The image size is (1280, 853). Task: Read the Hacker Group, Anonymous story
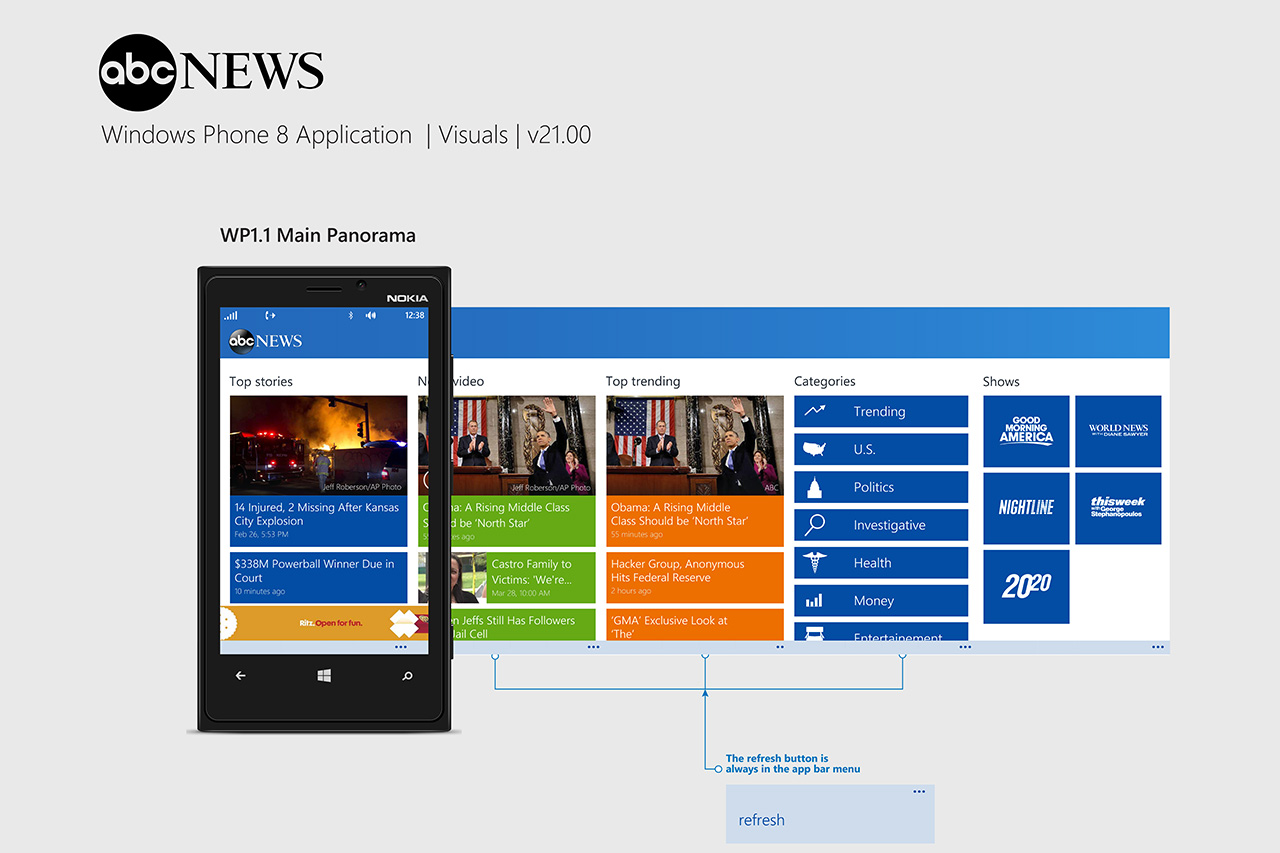694,577
